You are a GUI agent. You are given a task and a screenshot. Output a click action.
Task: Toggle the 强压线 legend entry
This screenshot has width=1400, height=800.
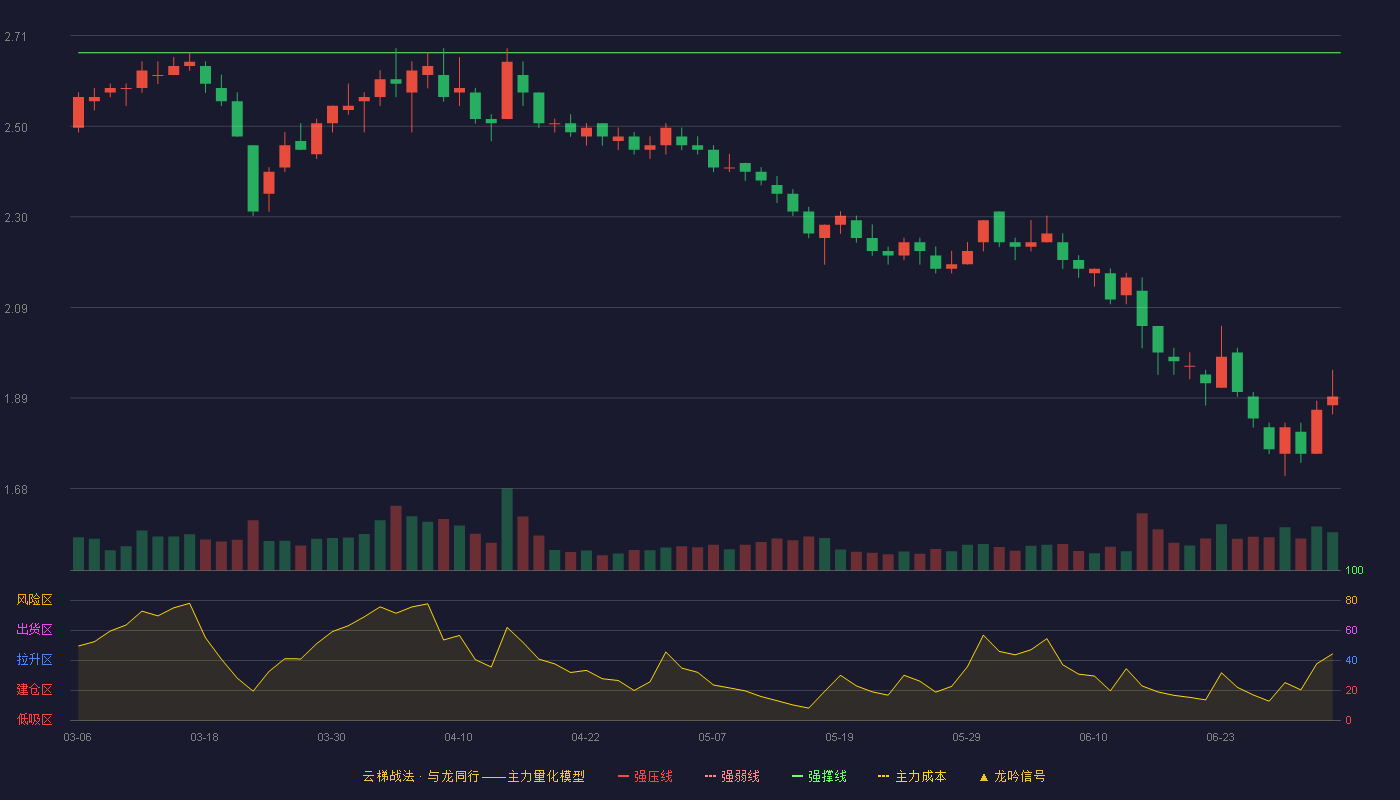click(x=645, y=776)
